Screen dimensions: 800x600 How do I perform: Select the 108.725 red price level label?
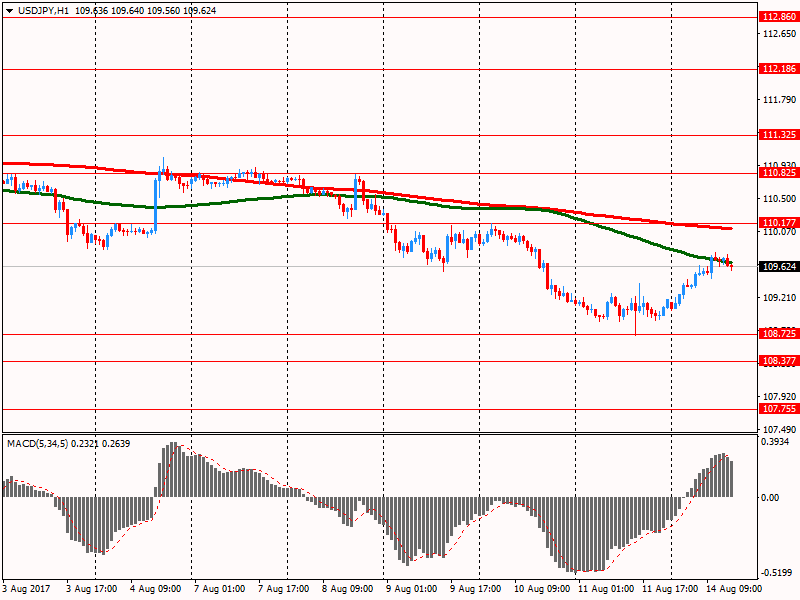[779, 334]
